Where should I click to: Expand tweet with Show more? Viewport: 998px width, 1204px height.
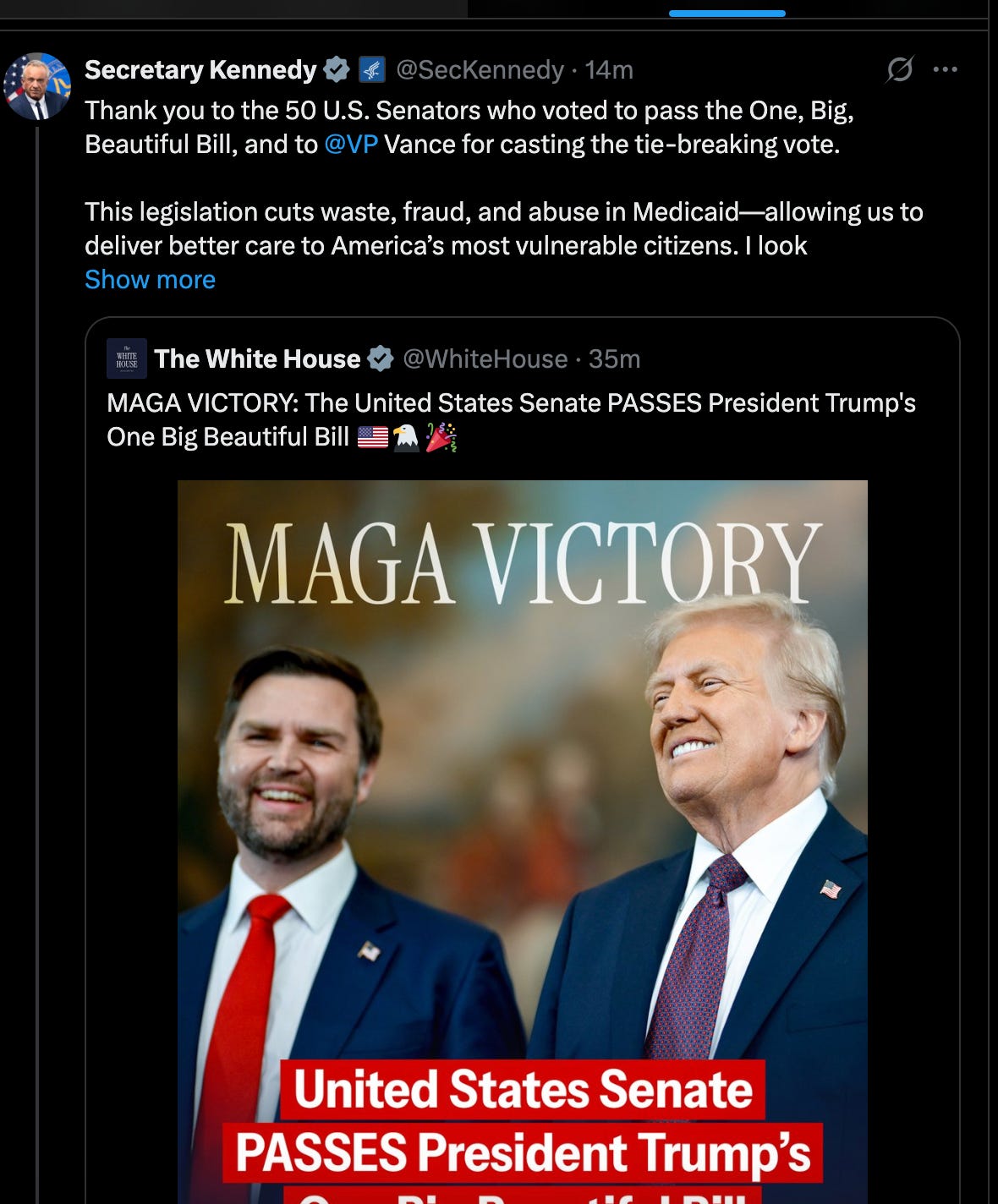(150, 280)
